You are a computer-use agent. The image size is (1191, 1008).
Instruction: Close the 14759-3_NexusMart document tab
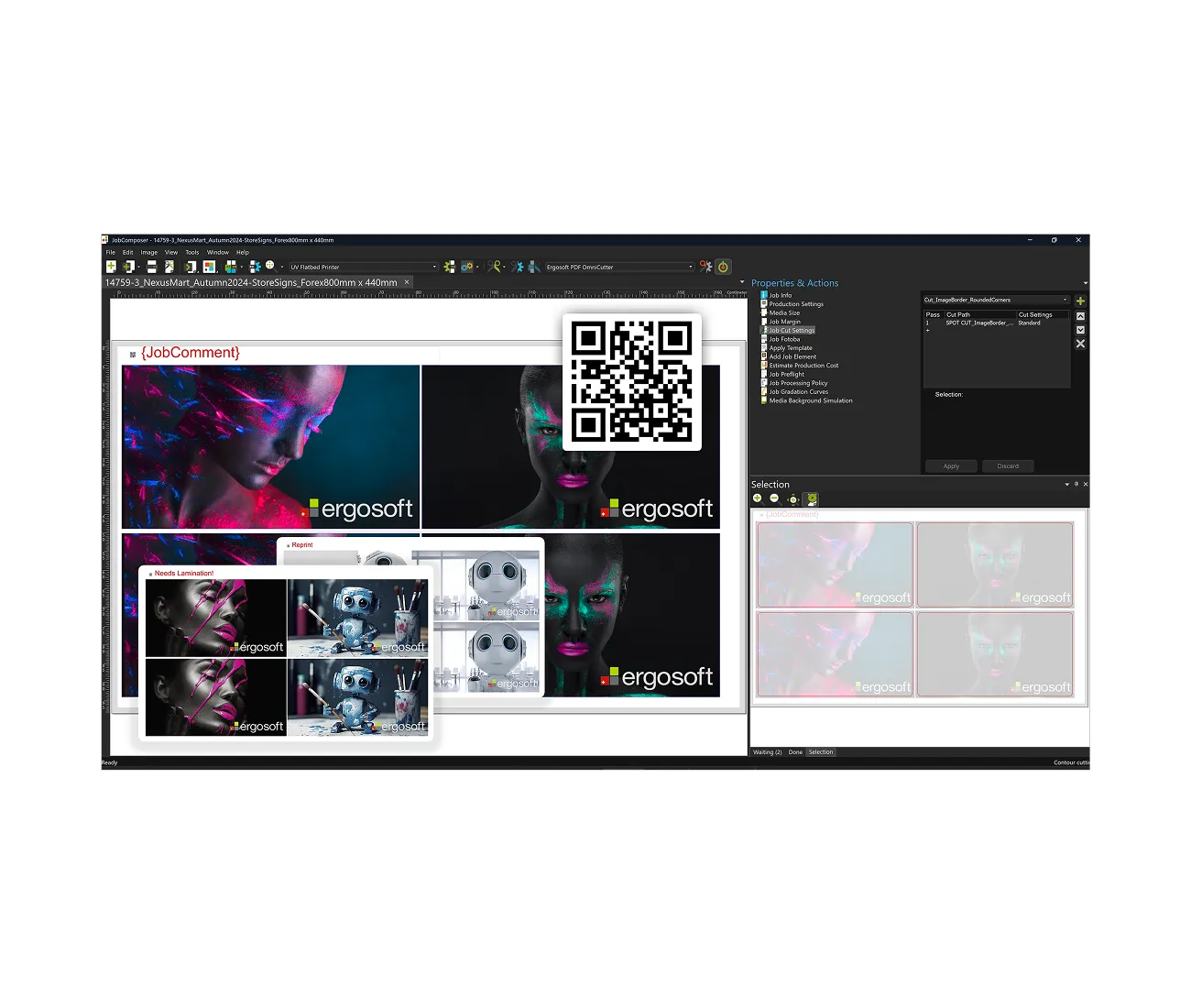click(x=407, y=282)
